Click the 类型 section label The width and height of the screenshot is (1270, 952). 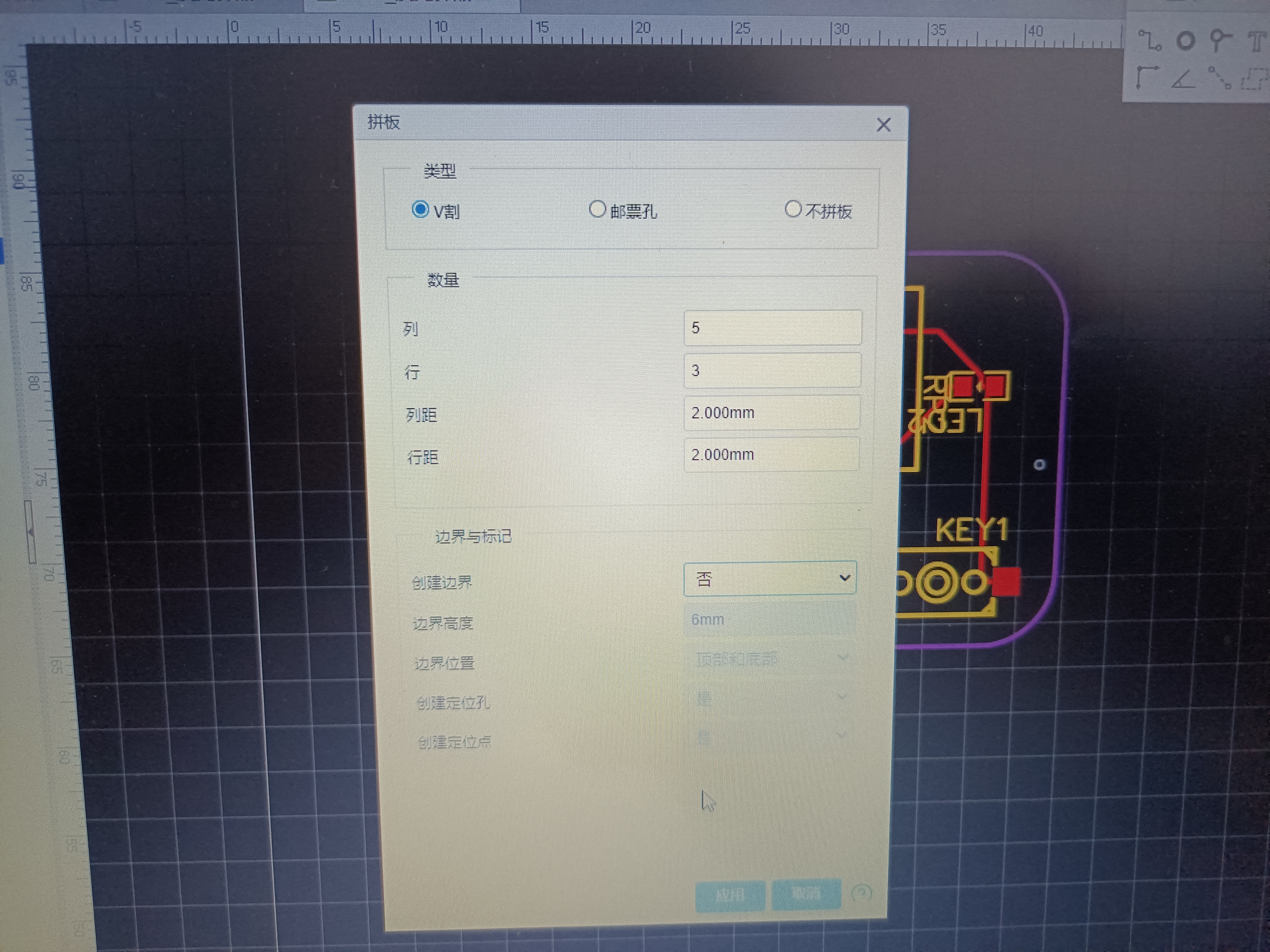tap(440, 171)
